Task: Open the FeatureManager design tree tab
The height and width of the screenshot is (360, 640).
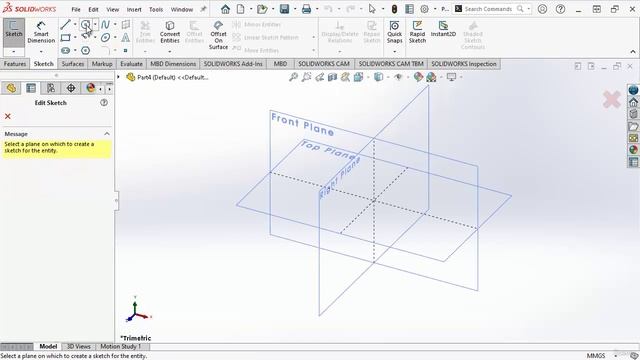Action: [x=11, y=88]
